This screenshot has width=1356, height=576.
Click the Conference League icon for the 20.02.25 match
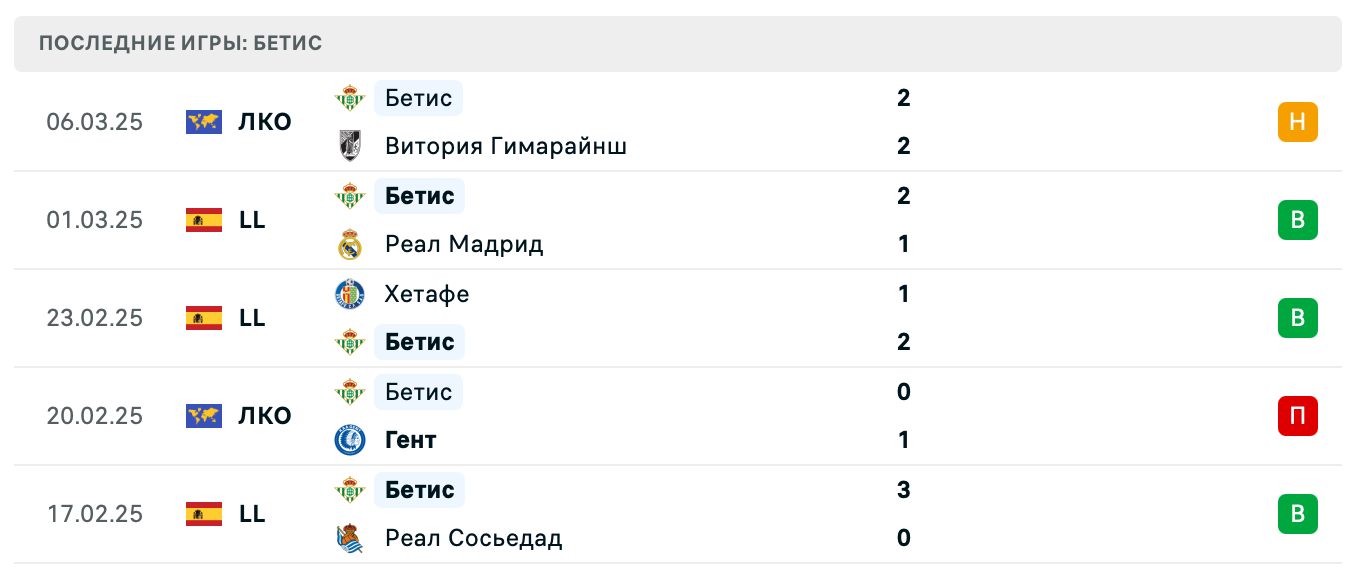pyautogui.click(x=204, y=416)
